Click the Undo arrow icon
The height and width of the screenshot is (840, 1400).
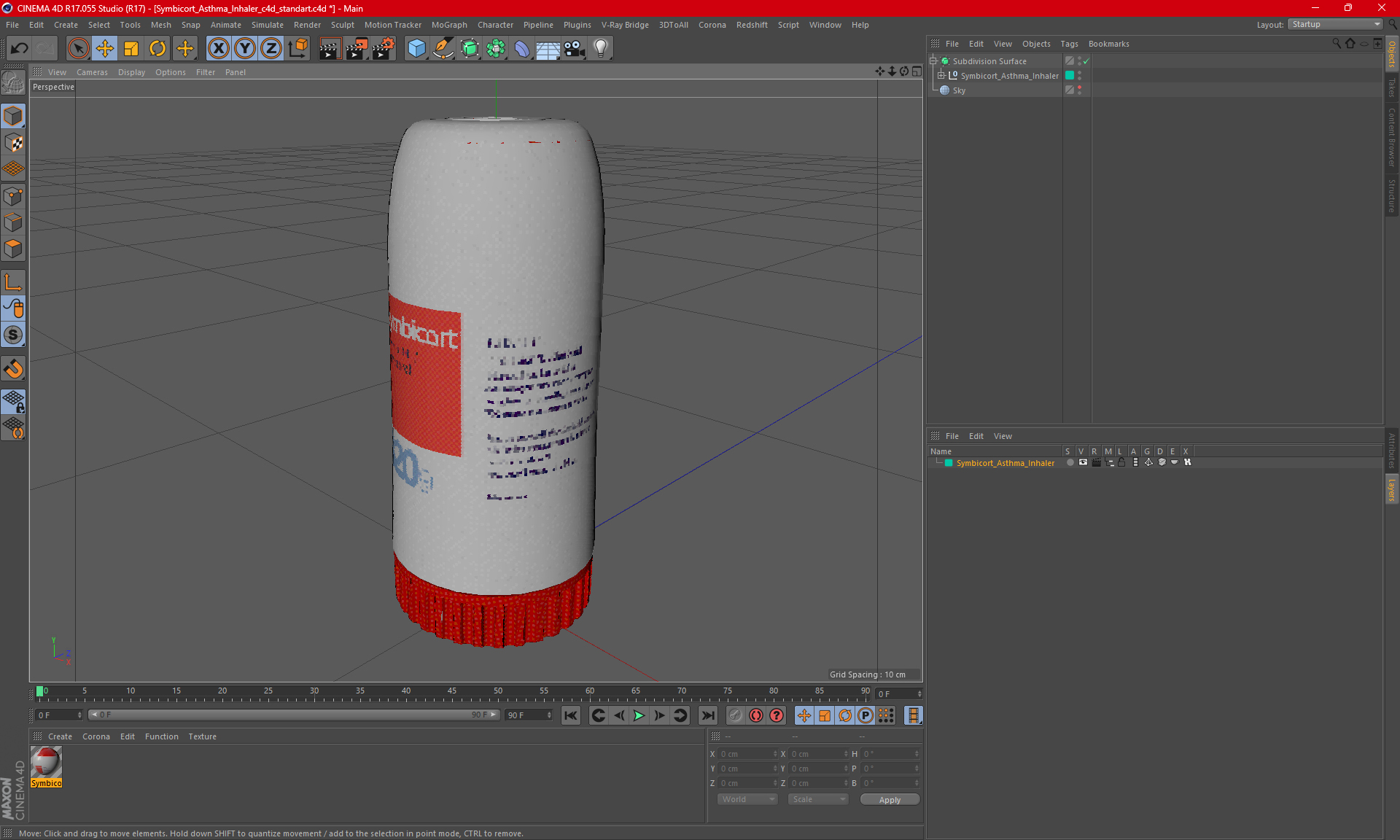[20, 49]
